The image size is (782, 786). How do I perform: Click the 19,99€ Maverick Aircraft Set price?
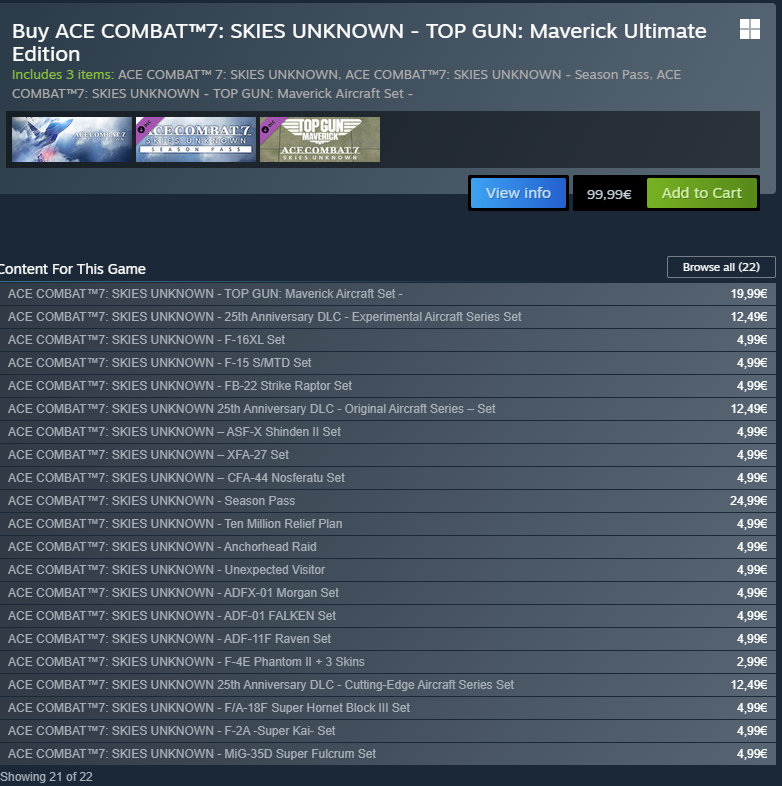[x=748, y=294]
